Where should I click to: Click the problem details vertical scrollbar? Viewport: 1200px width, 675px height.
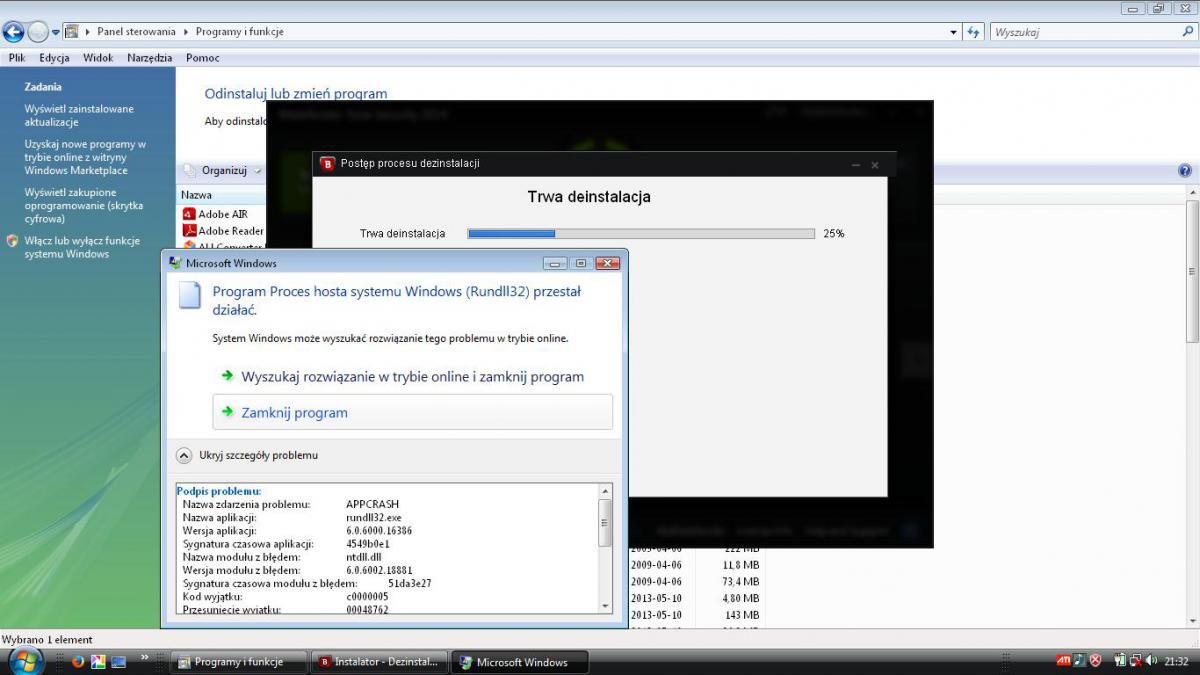coord(604,547)
